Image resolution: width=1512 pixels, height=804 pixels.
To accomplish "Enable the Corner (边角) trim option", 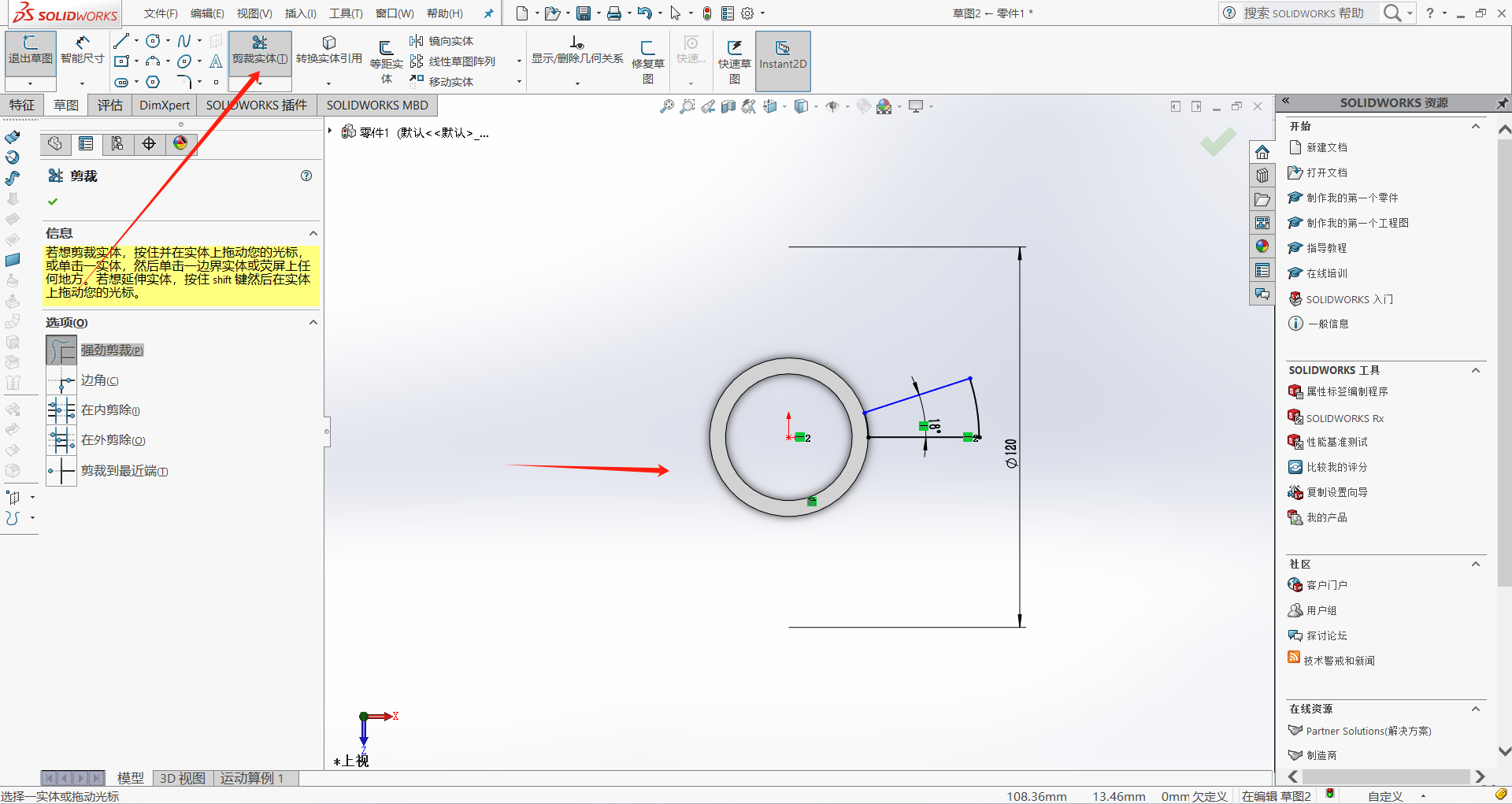I will (x=61, y=380).
